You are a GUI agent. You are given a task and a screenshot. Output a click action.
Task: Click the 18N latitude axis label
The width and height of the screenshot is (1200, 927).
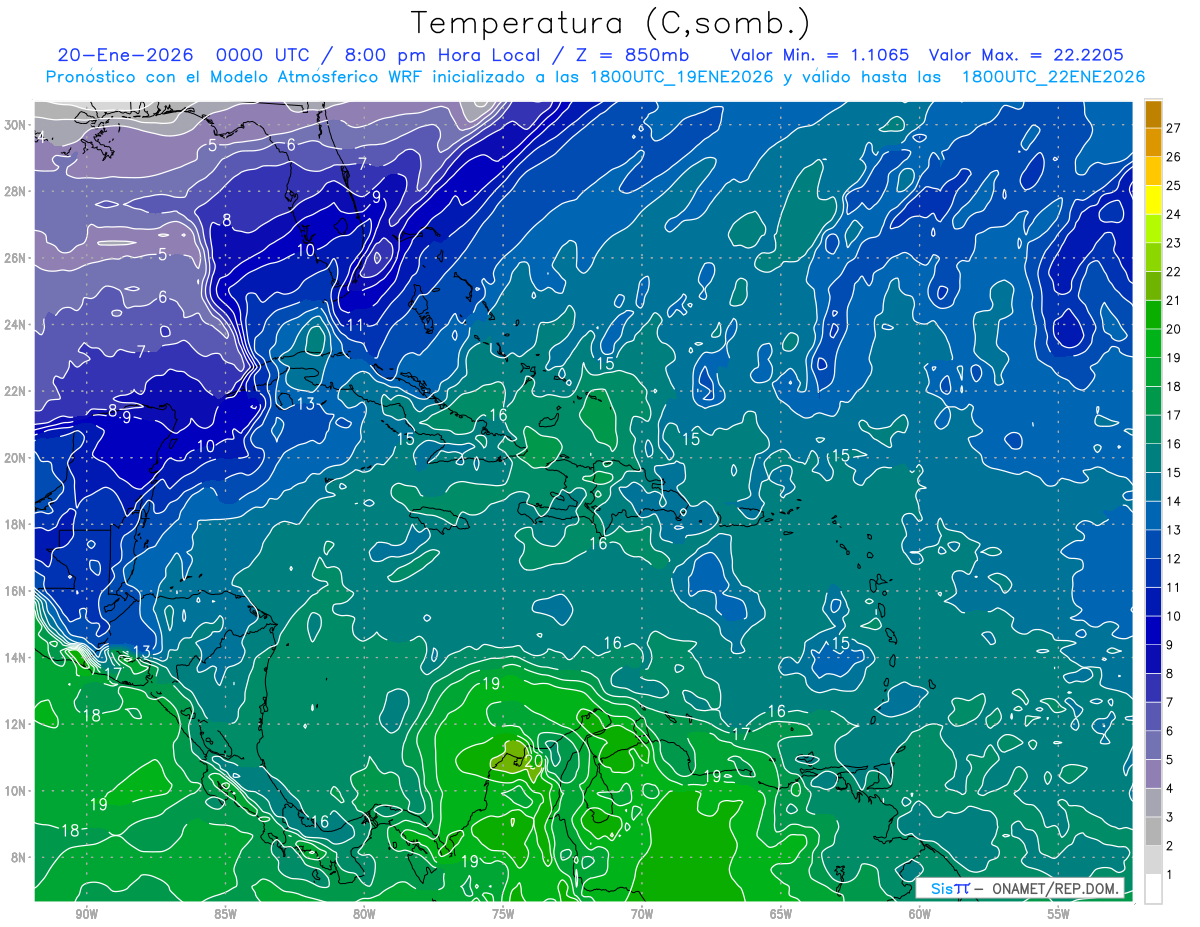15,524
